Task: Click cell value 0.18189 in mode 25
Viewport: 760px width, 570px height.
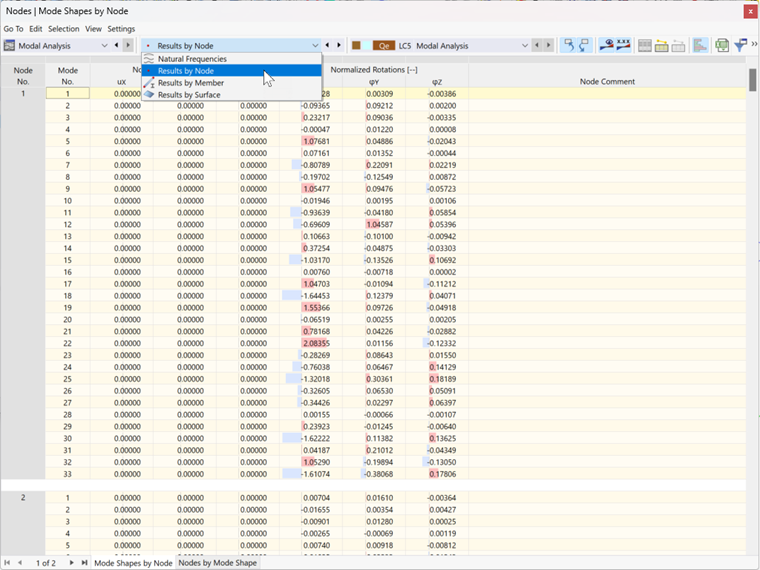Action: [437, 379]
